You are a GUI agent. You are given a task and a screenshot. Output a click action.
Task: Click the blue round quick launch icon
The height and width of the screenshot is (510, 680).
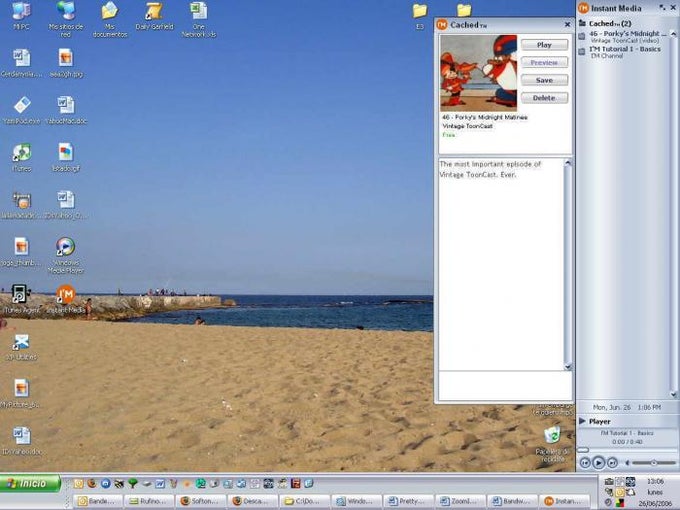(106, 483)
